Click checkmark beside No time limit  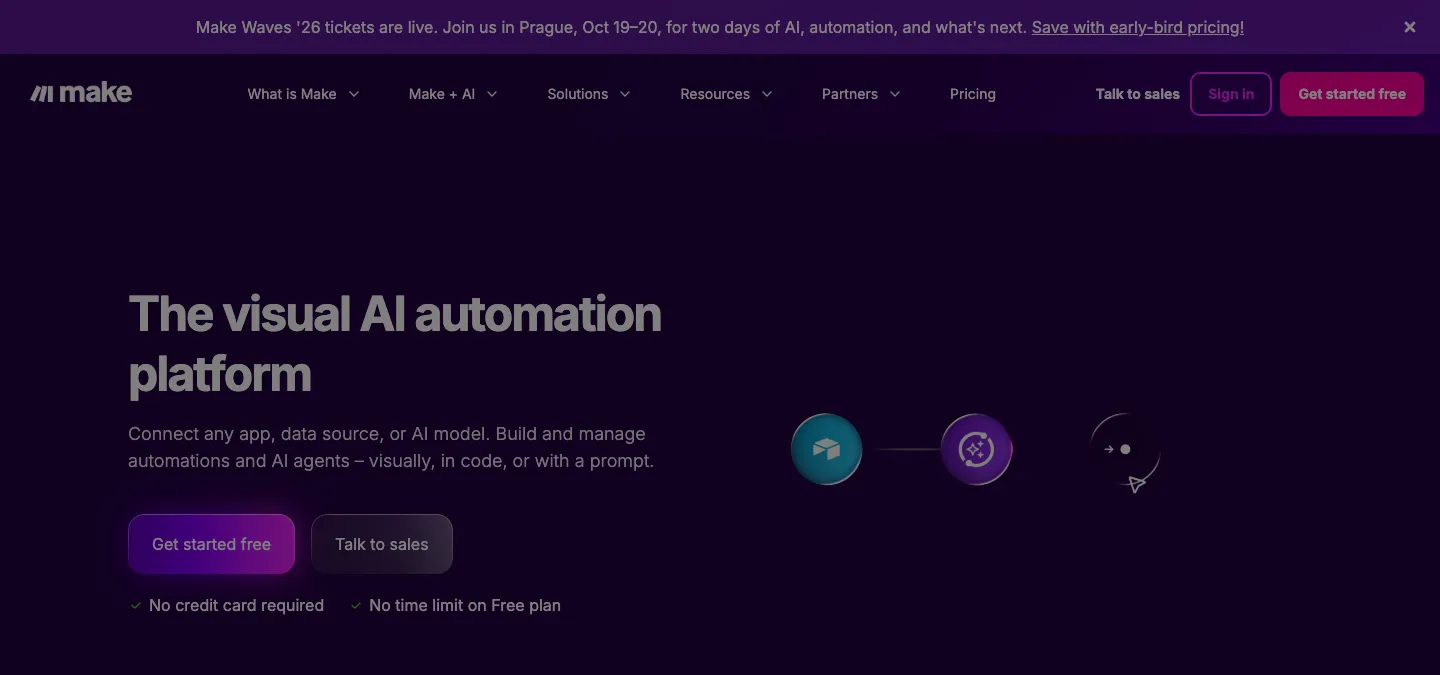click(x=355, y=605)
